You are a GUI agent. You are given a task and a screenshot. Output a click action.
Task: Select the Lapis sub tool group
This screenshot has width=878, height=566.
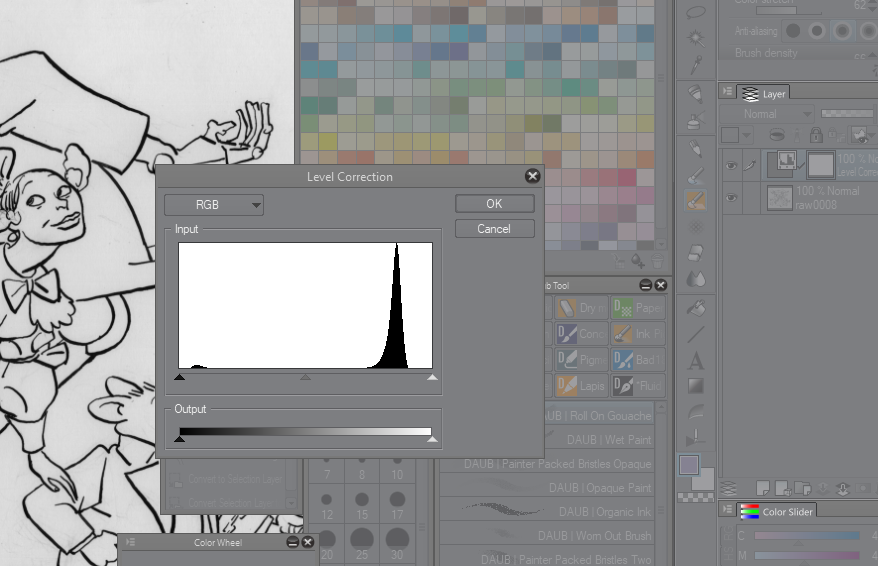point(581,386)
